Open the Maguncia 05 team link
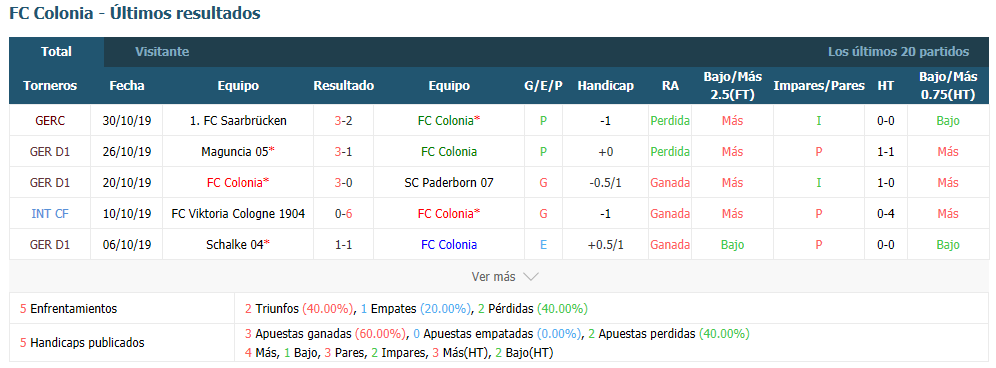The height and width of the screenshot is (368, 996). pos(238,151)
